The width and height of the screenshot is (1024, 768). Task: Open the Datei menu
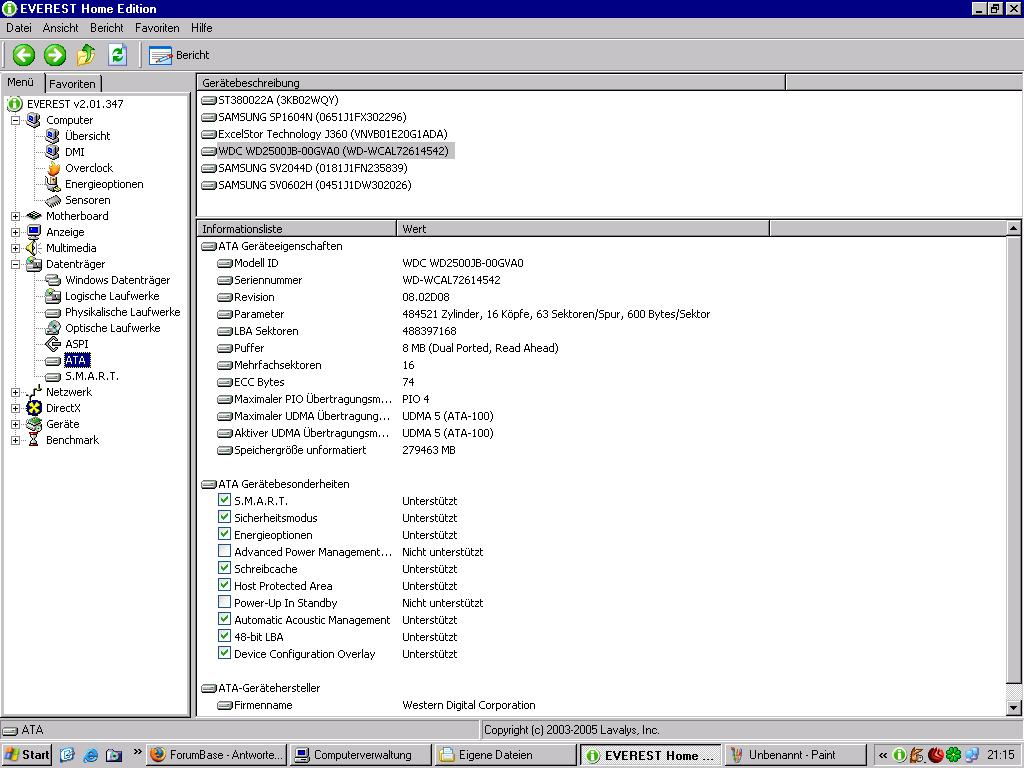tap(19, 28)
